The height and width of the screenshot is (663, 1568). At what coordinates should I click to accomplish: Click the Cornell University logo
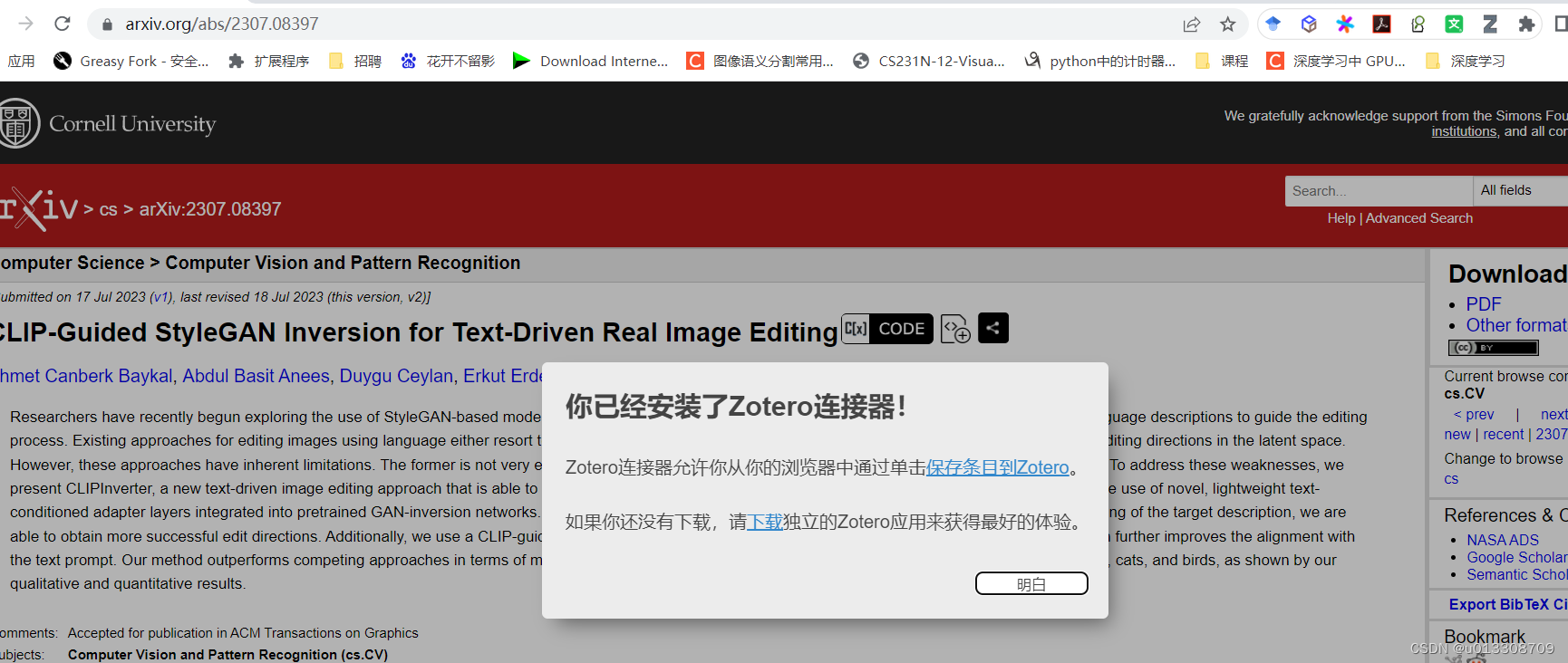[x=108, y=123]
